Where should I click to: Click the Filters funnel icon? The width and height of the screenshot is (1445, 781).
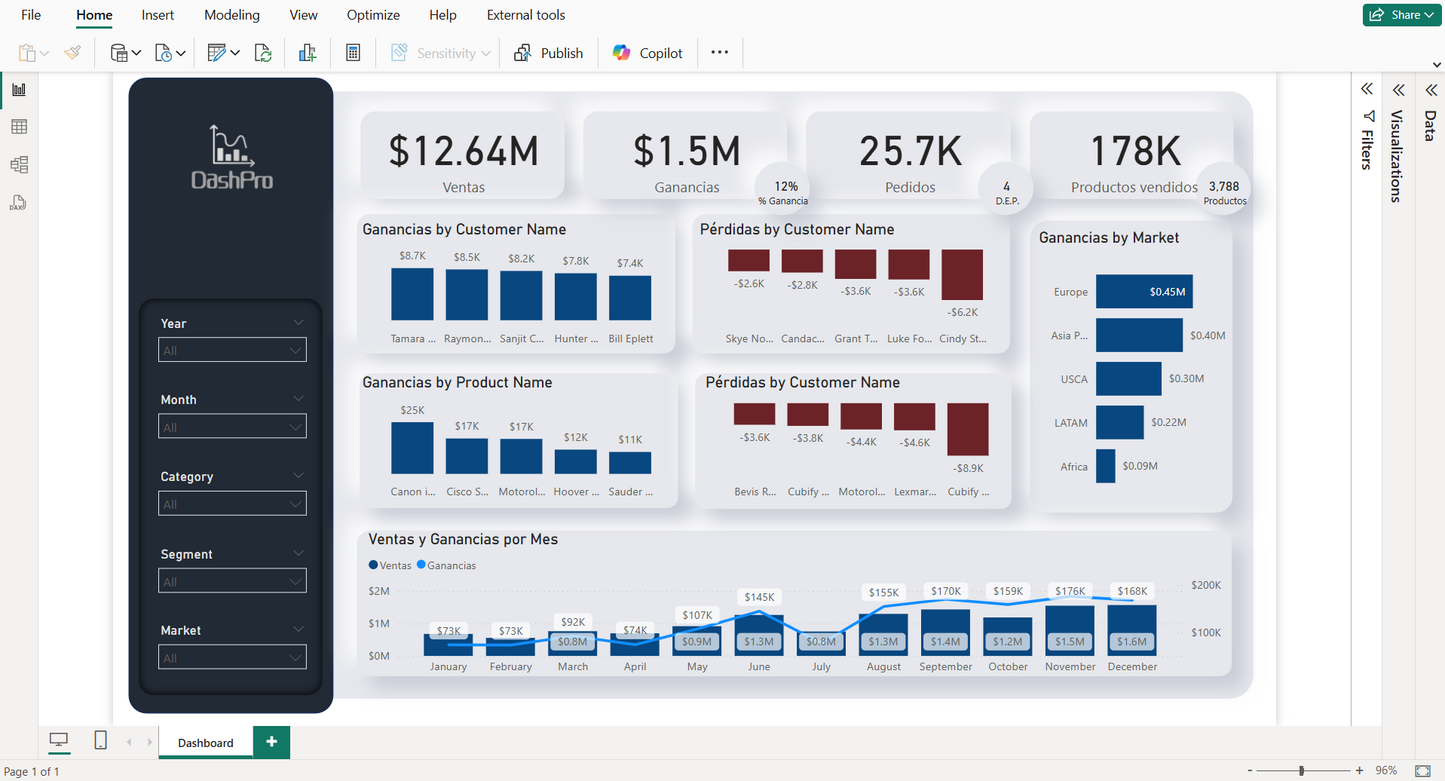1368,116
